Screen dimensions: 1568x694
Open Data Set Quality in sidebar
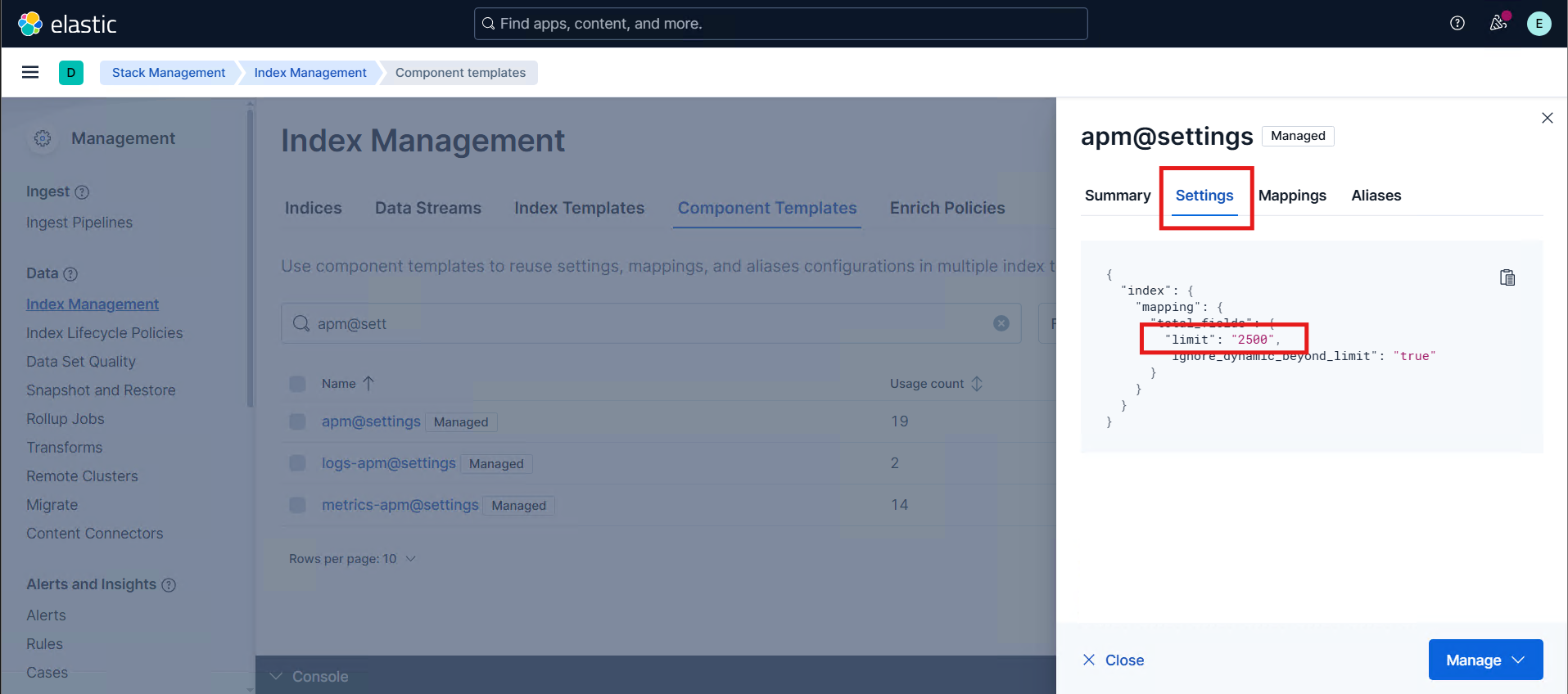(81, 362)
